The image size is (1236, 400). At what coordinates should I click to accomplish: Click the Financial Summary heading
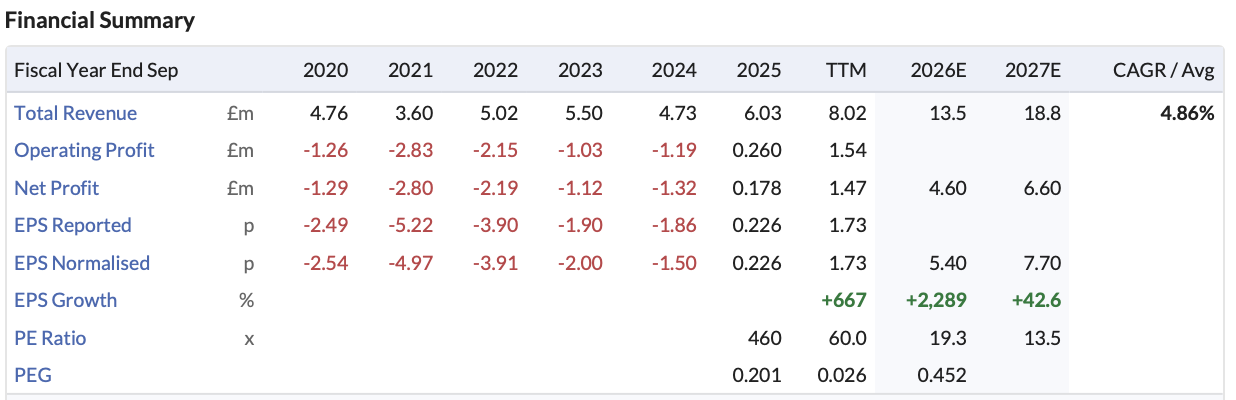(100, 20)
